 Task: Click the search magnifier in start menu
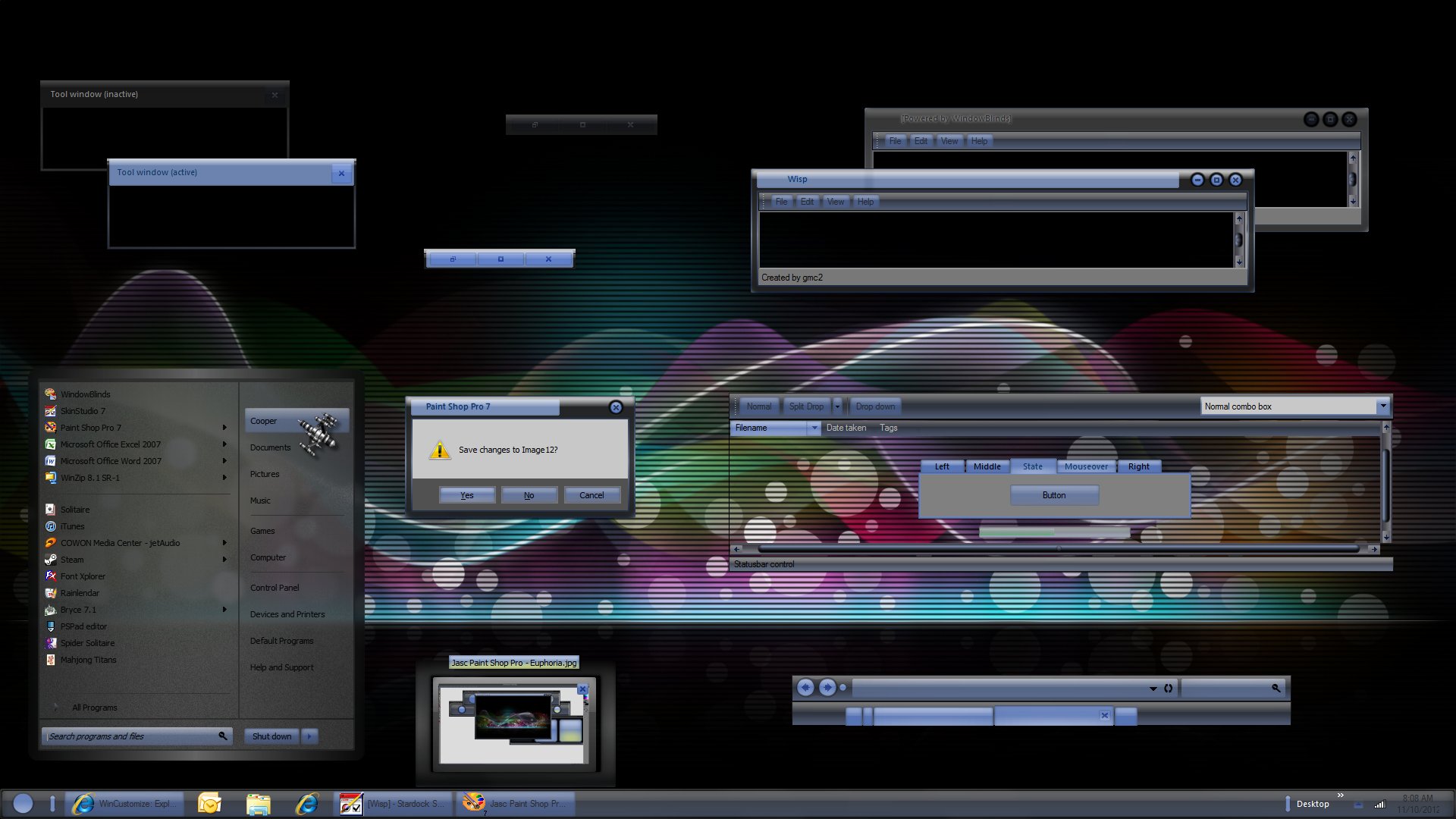click(223, 736)
